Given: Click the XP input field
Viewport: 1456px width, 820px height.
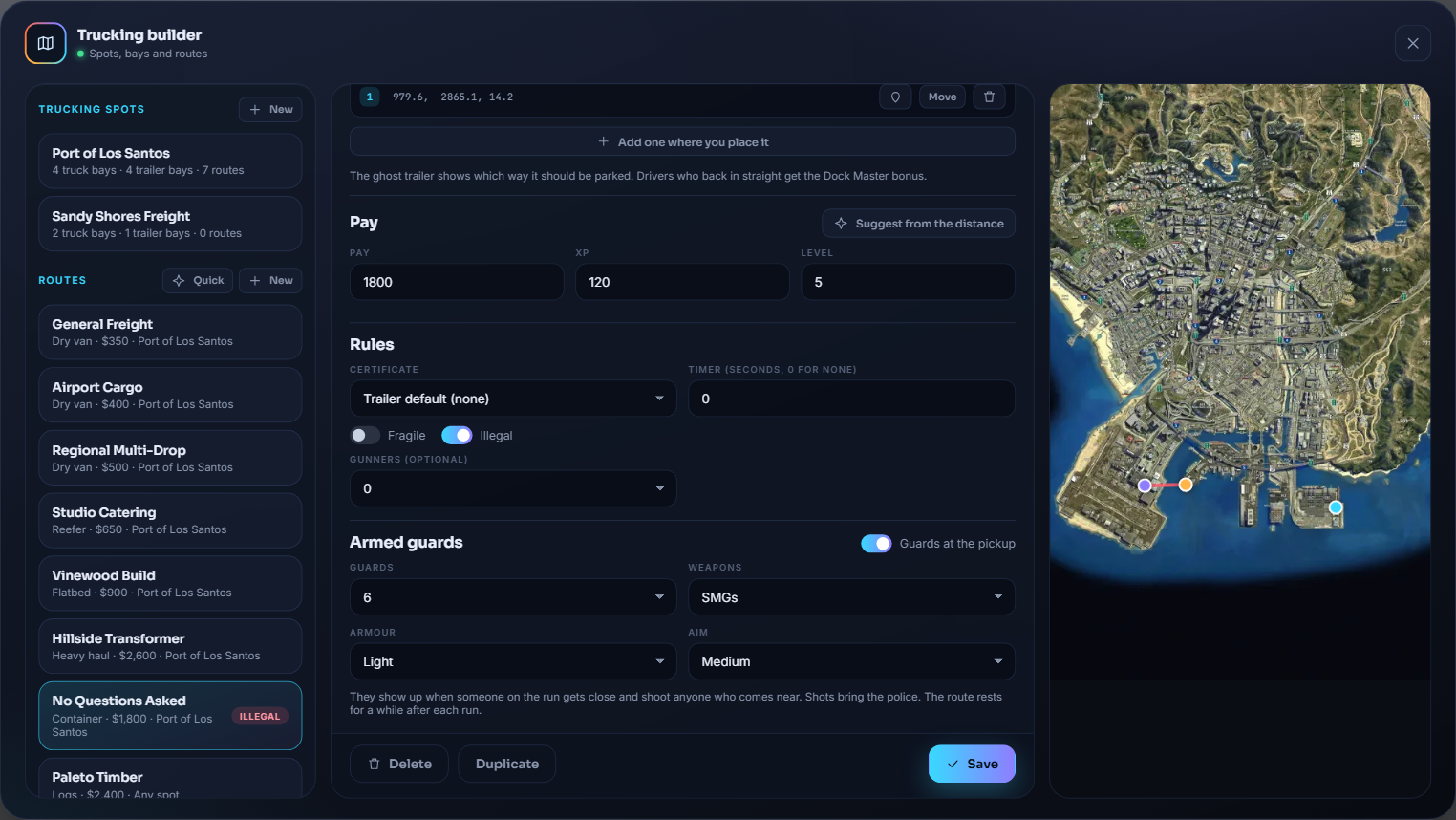Looking at the screenshot, I should click(x=682, y=282).
